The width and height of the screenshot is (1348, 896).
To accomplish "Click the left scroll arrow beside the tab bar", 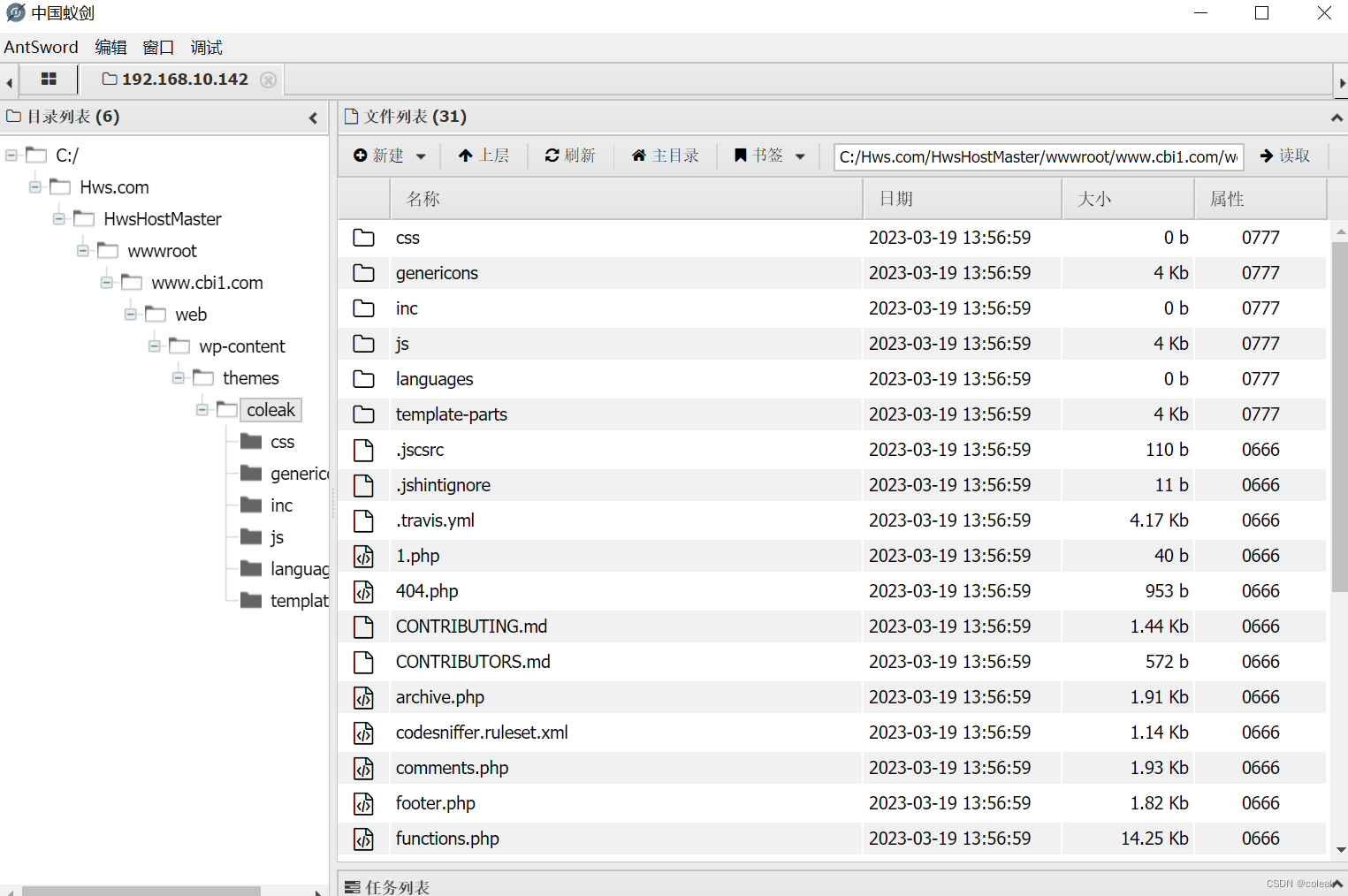I will pos(8,81).
